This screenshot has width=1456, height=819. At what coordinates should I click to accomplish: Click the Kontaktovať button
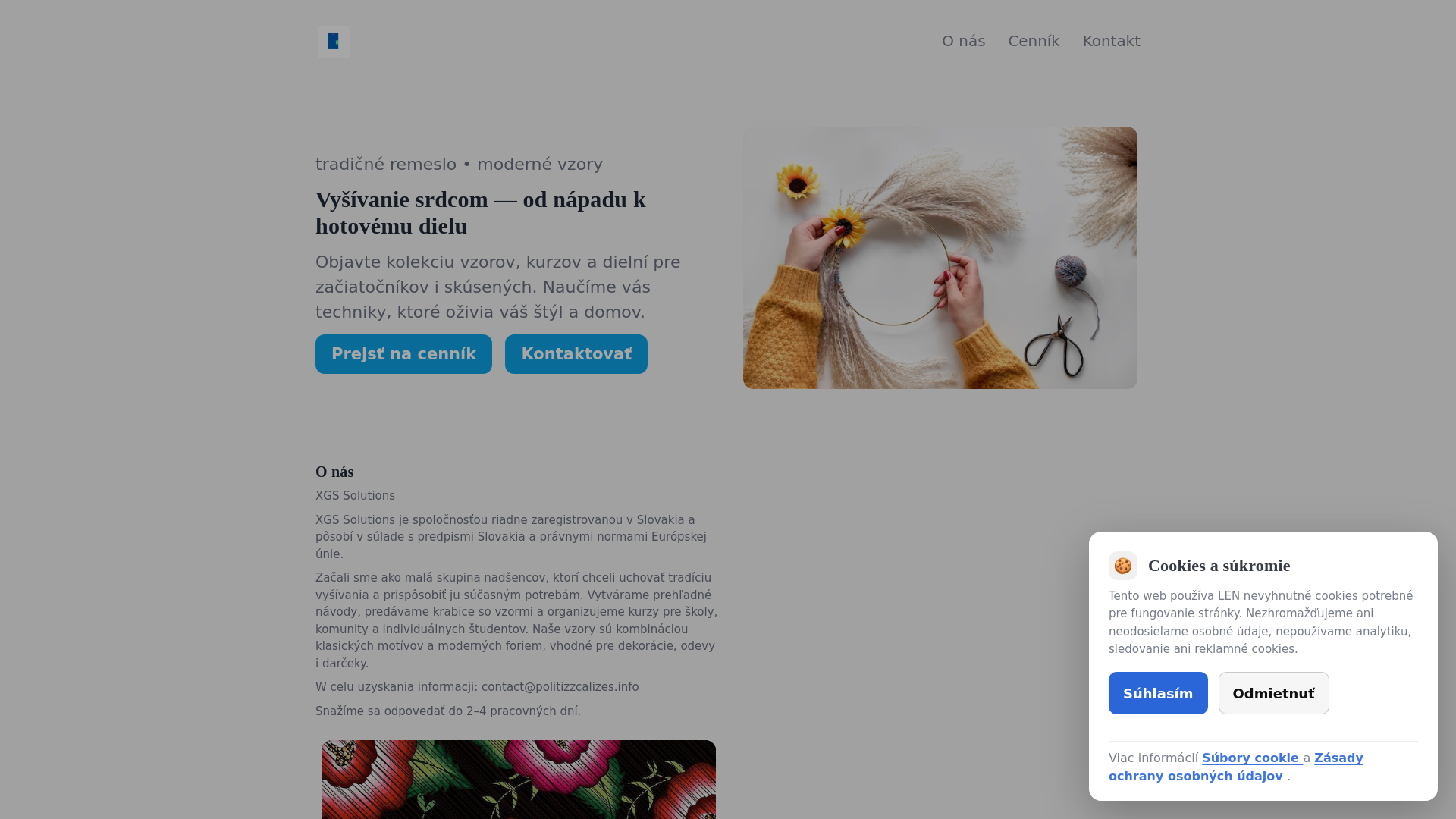[x=576, y=354]
